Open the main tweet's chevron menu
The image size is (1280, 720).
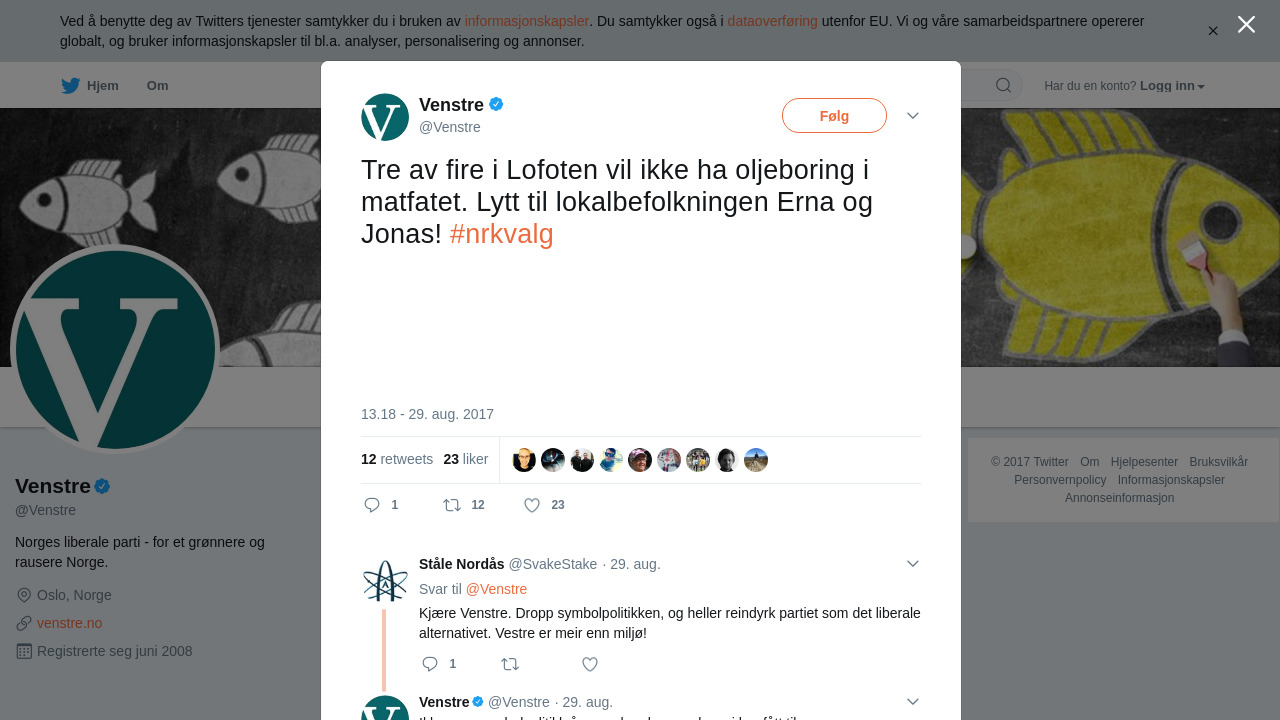click(913, 116)
